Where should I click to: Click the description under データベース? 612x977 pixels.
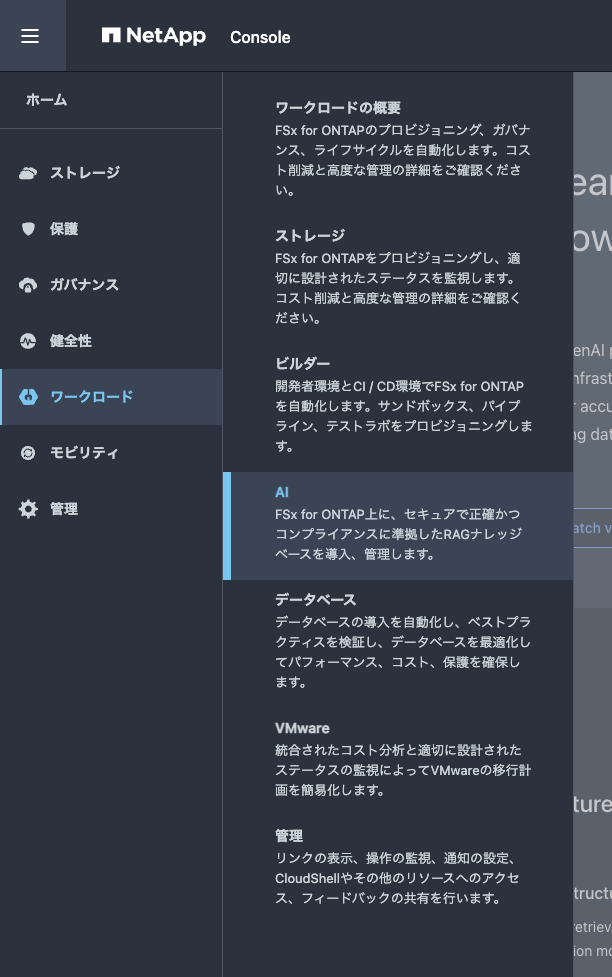click(403, 652)
